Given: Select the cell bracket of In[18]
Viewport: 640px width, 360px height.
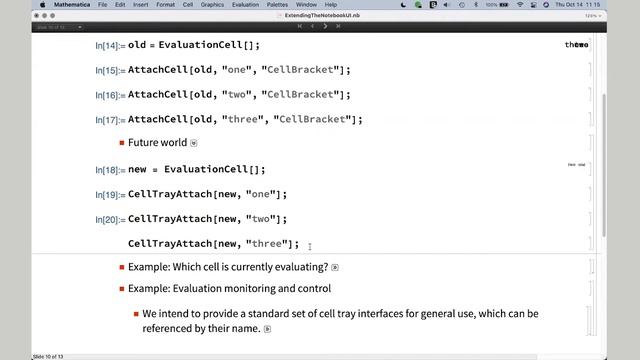Looking at the screenshot, I should (591, 169).
